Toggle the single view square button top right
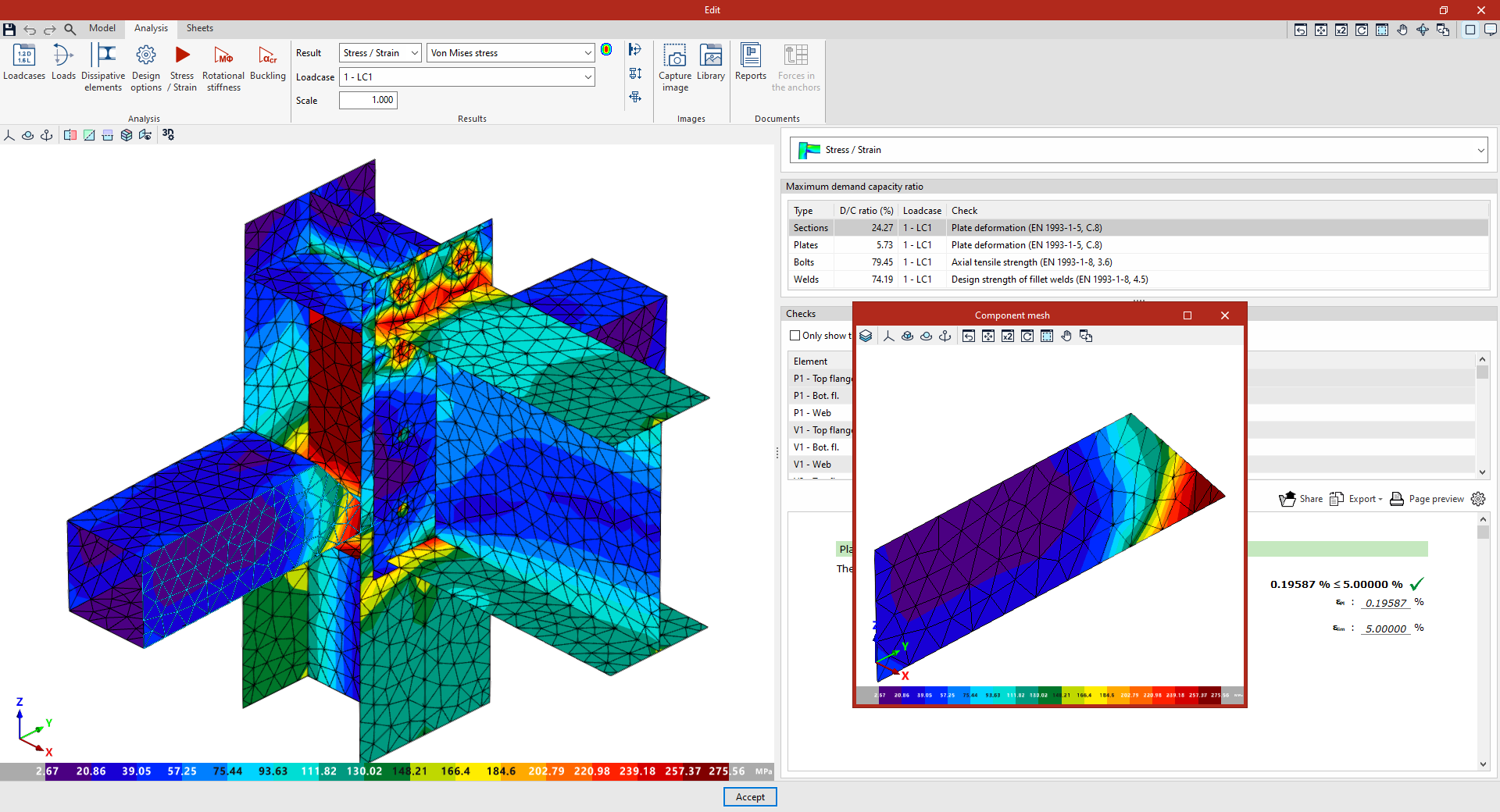 (1470, 30)
